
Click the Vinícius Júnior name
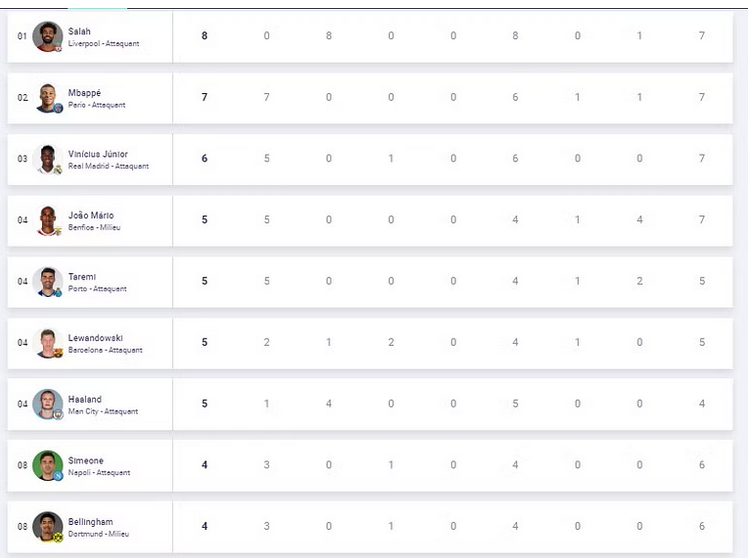coord(98,154)
